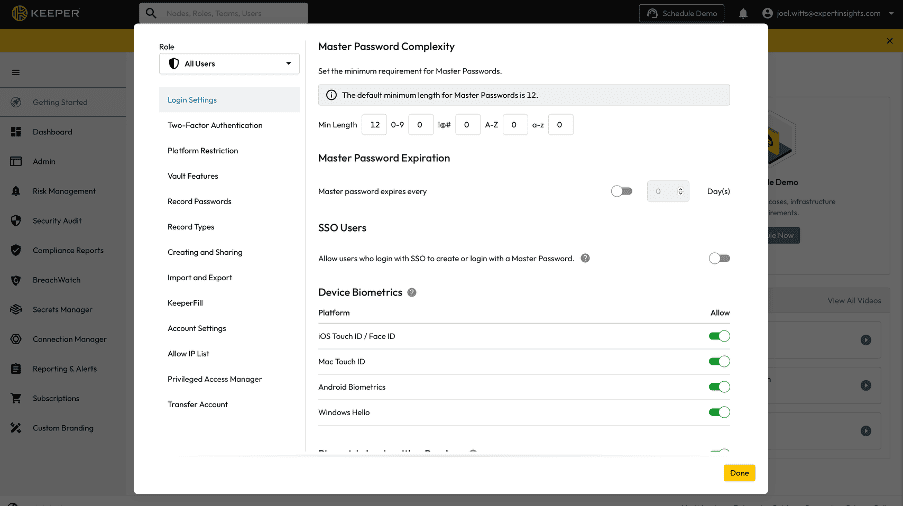Click the special characters count field
904x506 pixels.
pyautogui.click(x=468, y=124)
